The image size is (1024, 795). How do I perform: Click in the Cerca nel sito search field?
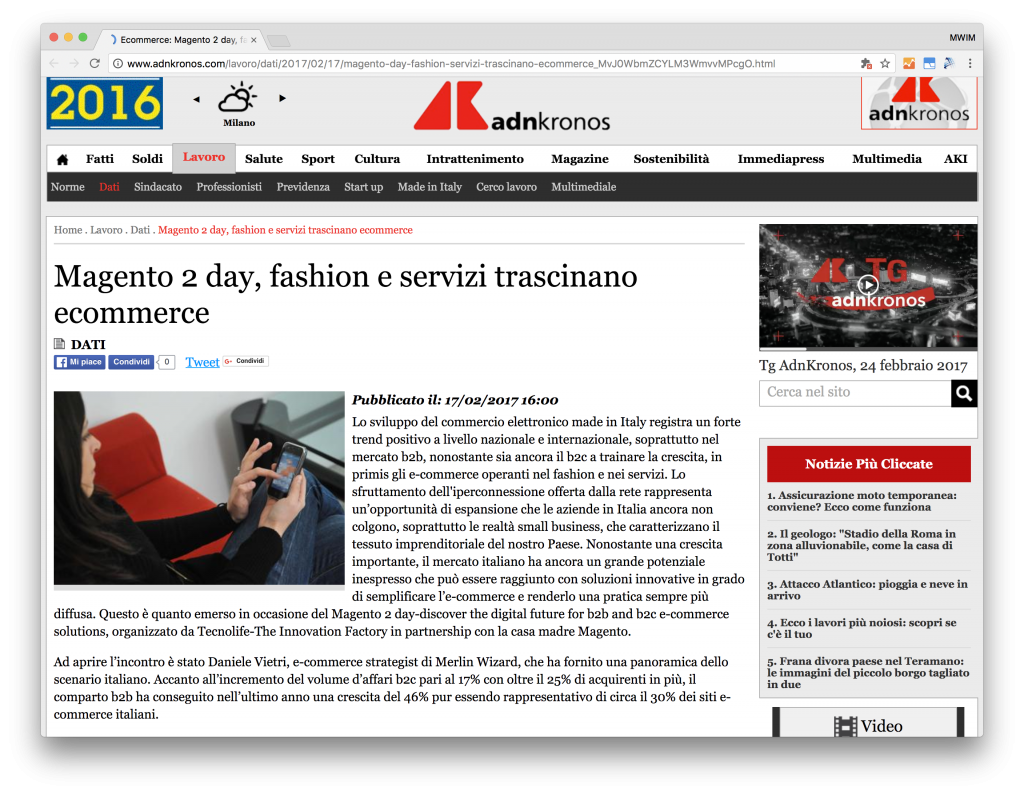[x=855, y=393]
